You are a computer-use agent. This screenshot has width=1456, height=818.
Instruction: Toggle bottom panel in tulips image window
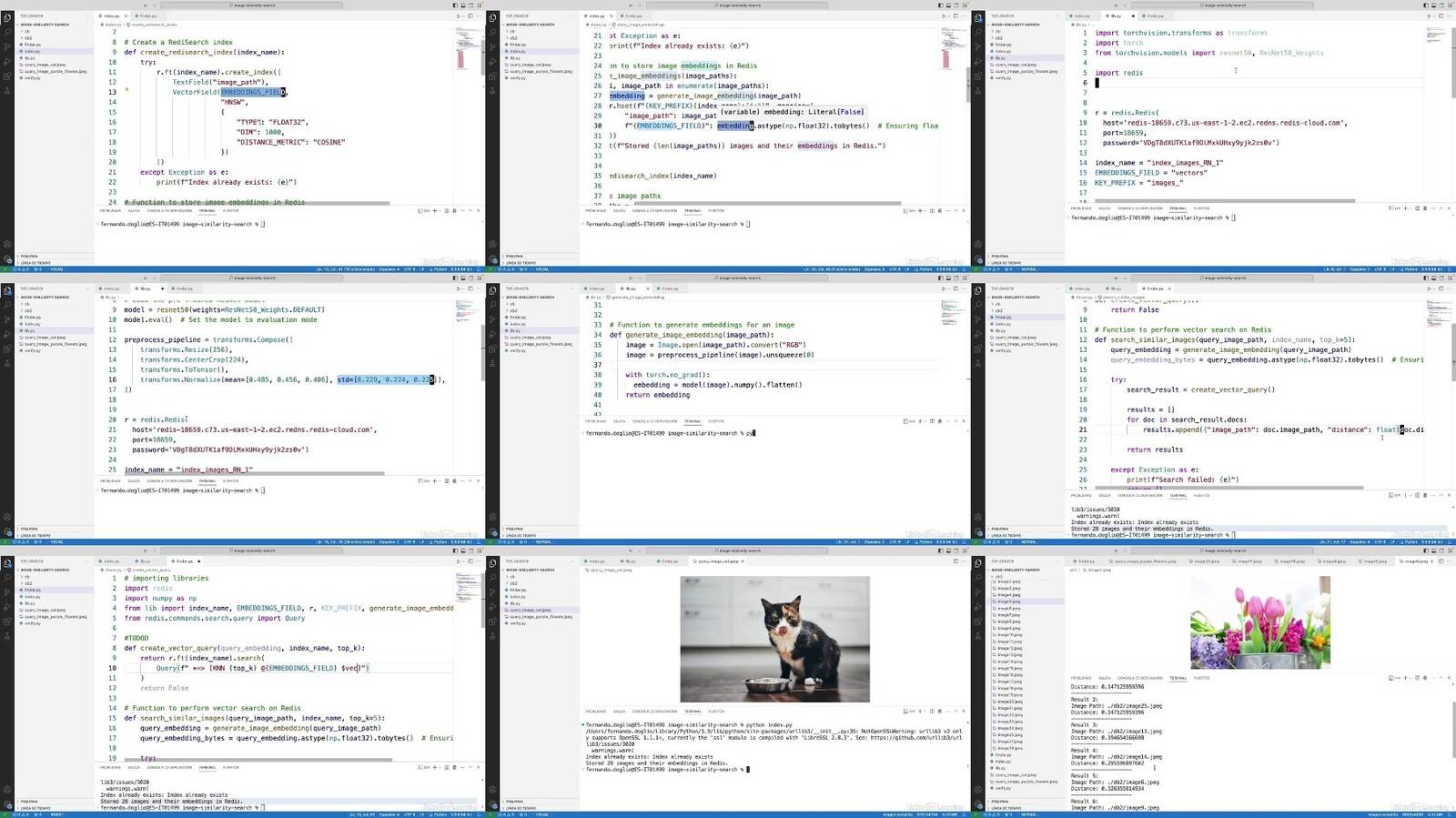coord(1435,550)
